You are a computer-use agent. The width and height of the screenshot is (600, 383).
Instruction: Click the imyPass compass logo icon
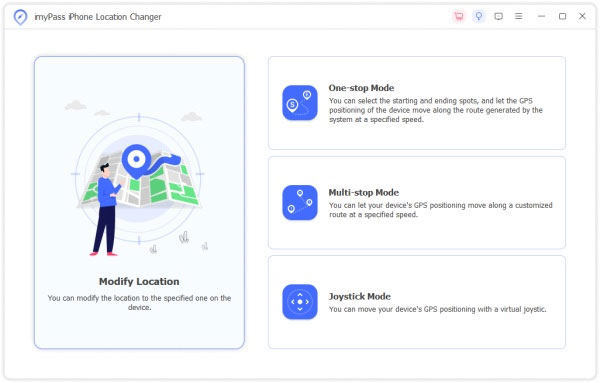(x=20, y=17)
